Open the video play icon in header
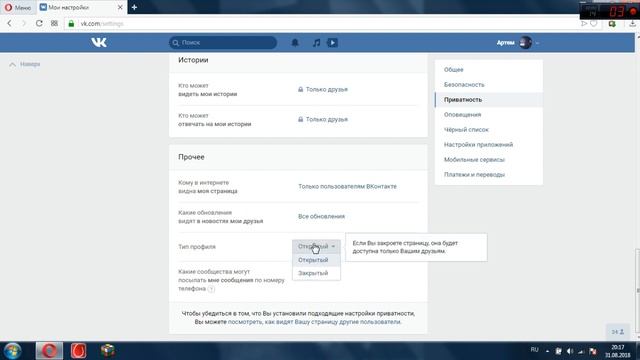640x360 pixels. [x=332, y=42]
